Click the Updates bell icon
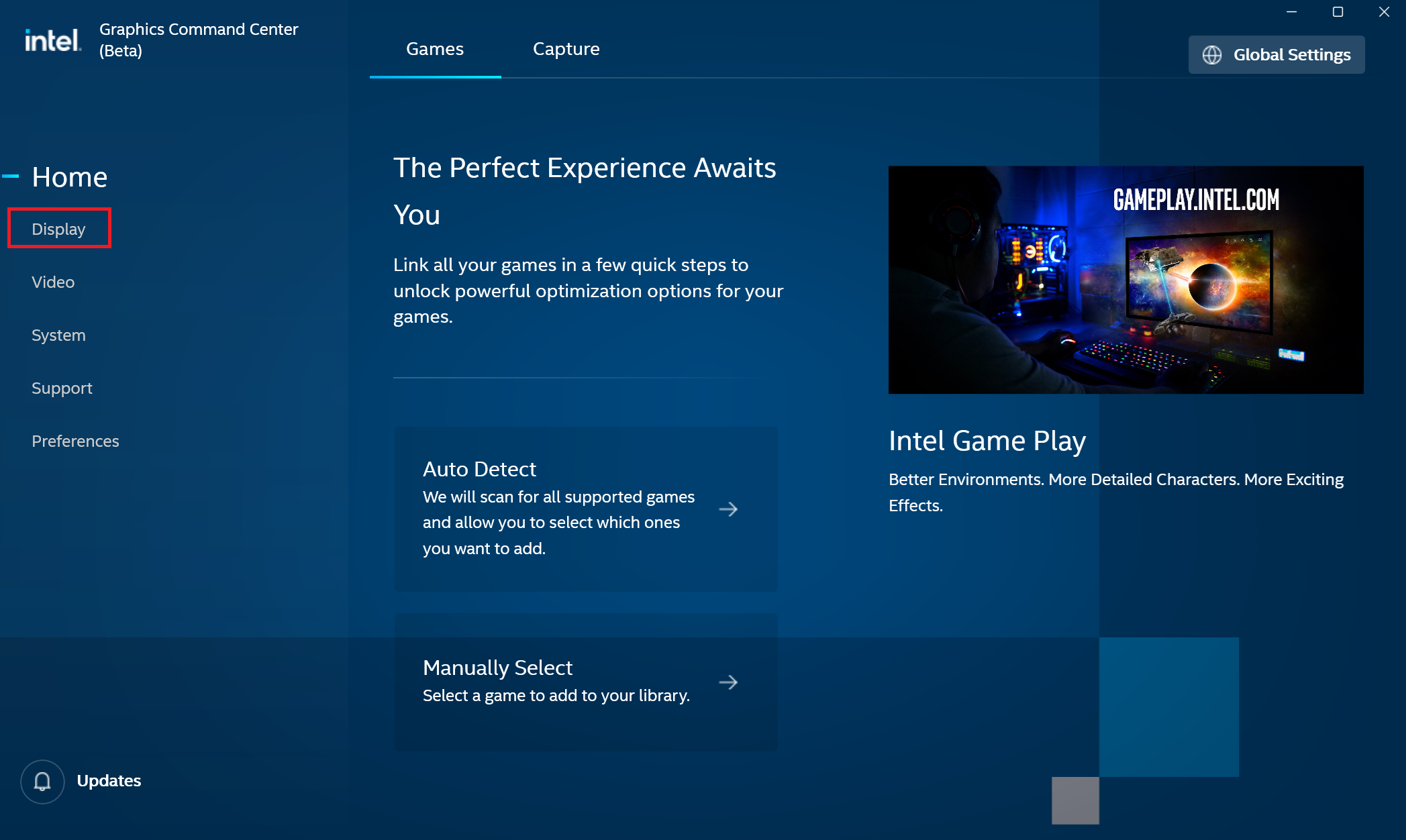Image resolution: width=1406 pixels, height=840 pixels. tap(42, 781)
